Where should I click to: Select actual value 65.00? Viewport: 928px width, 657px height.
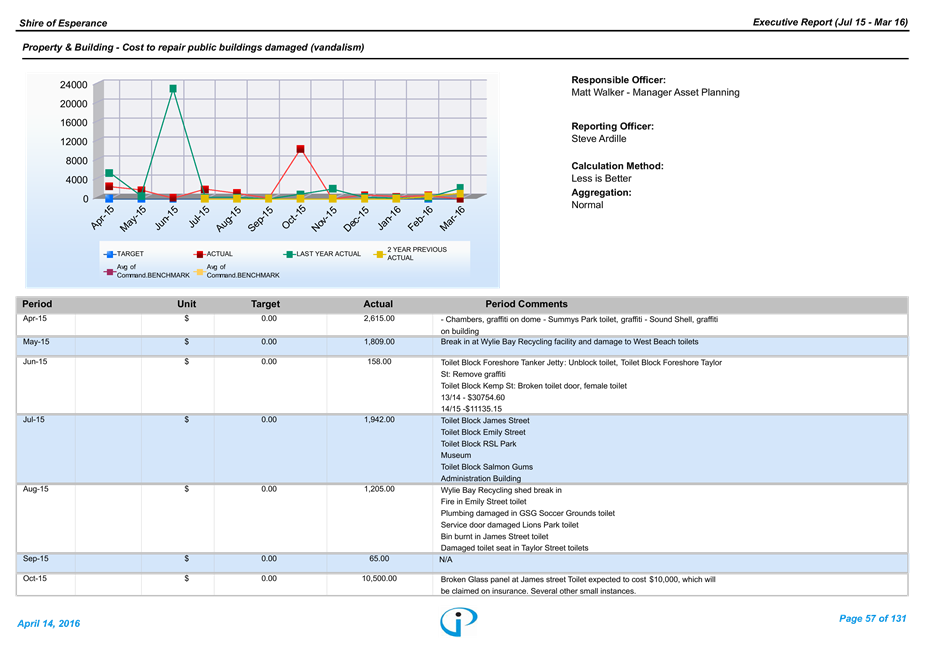(x=379, y=558)
